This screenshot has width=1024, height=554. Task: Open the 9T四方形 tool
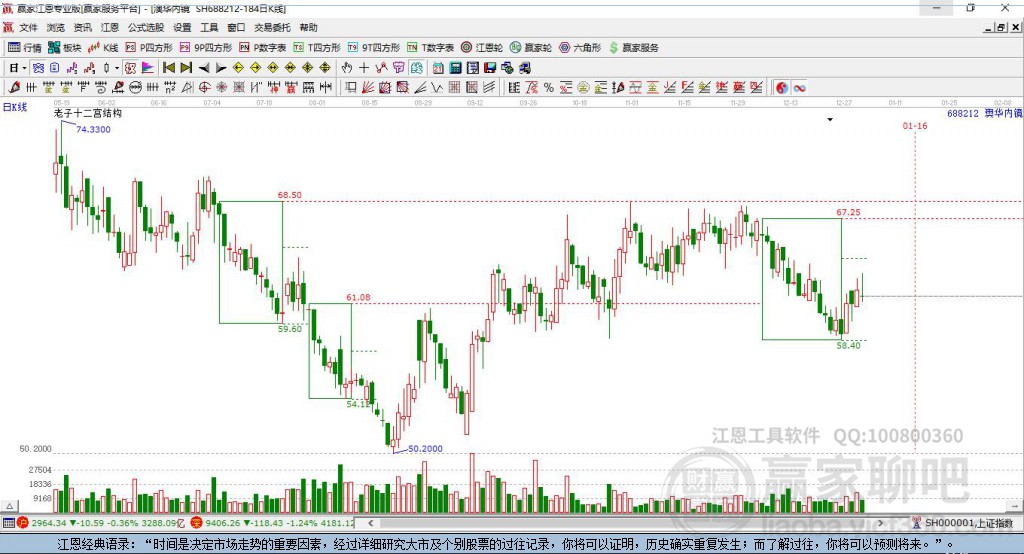pyautogui.click(x=374, y=48)
